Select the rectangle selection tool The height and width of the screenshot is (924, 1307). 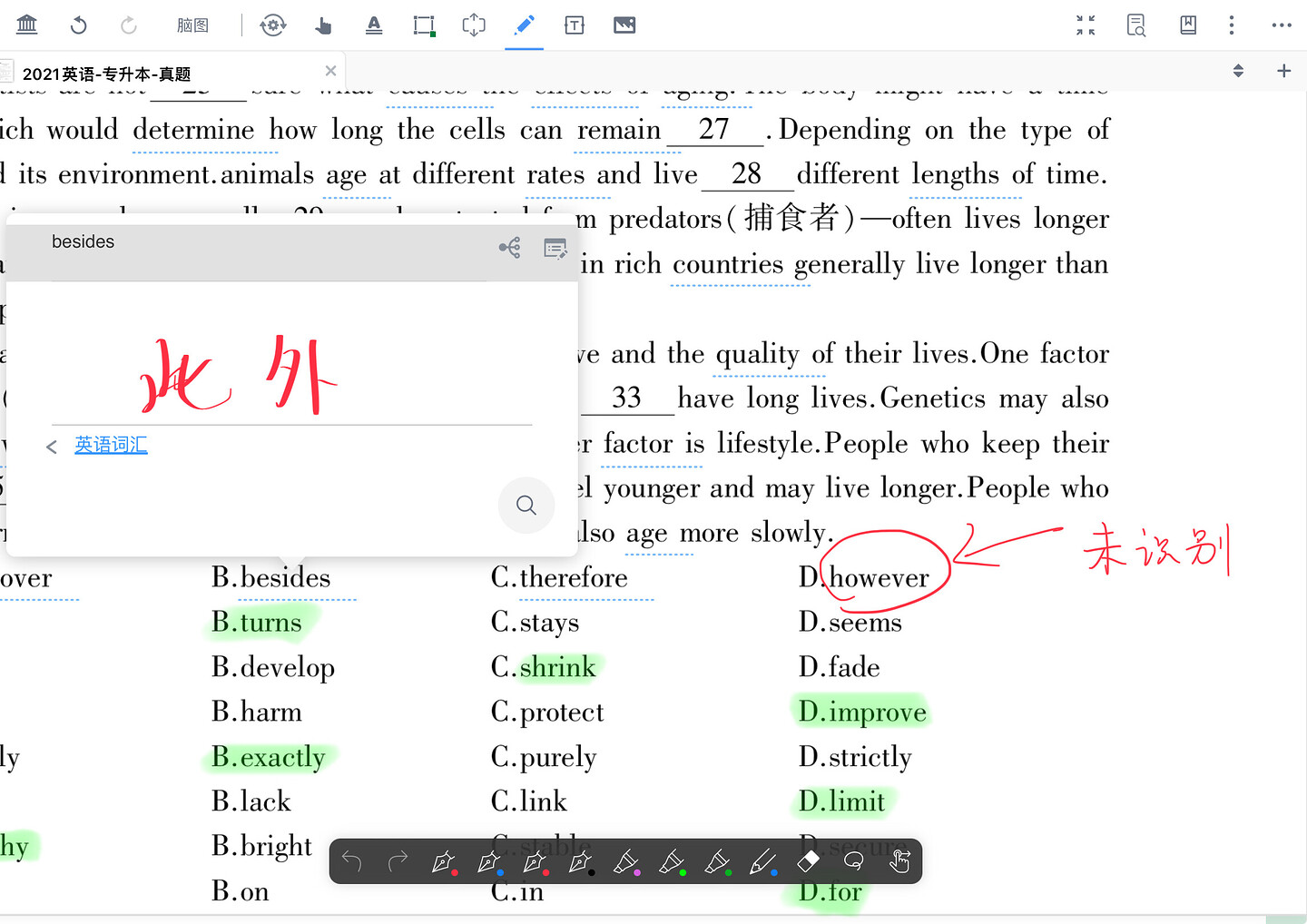click(424, 25)
